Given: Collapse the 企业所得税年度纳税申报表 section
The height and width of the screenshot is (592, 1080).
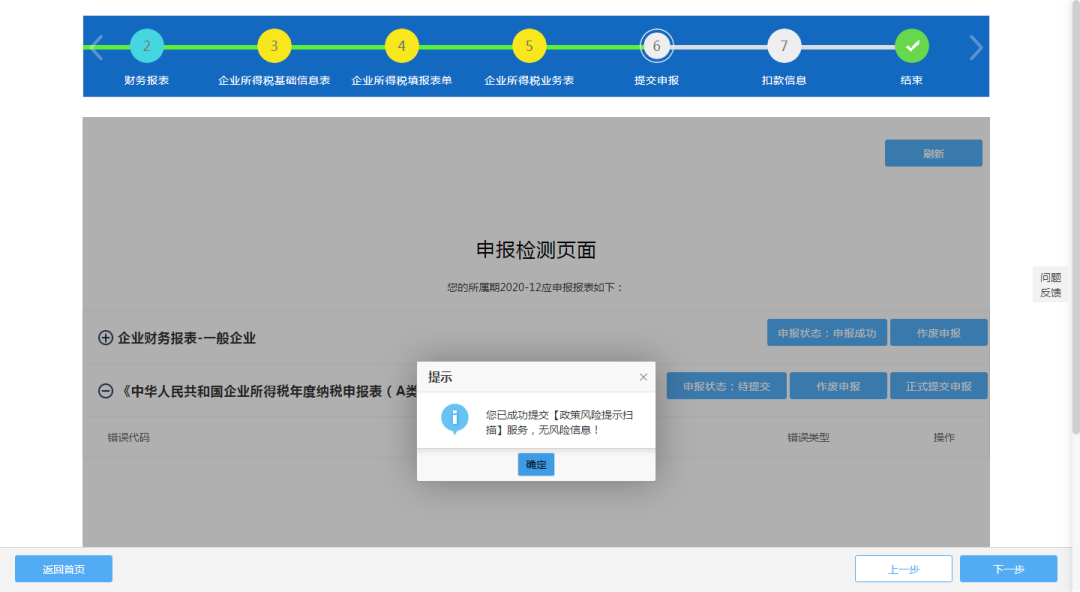Looking at the screenshot, I should tap(105, 391).
